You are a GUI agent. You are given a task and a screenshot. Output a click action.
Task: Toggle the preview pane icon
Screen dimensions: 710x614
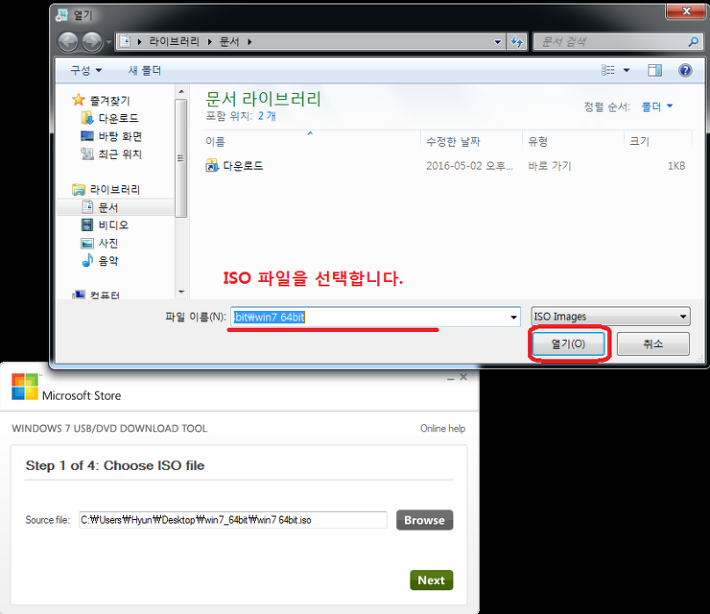pos(654,70)
